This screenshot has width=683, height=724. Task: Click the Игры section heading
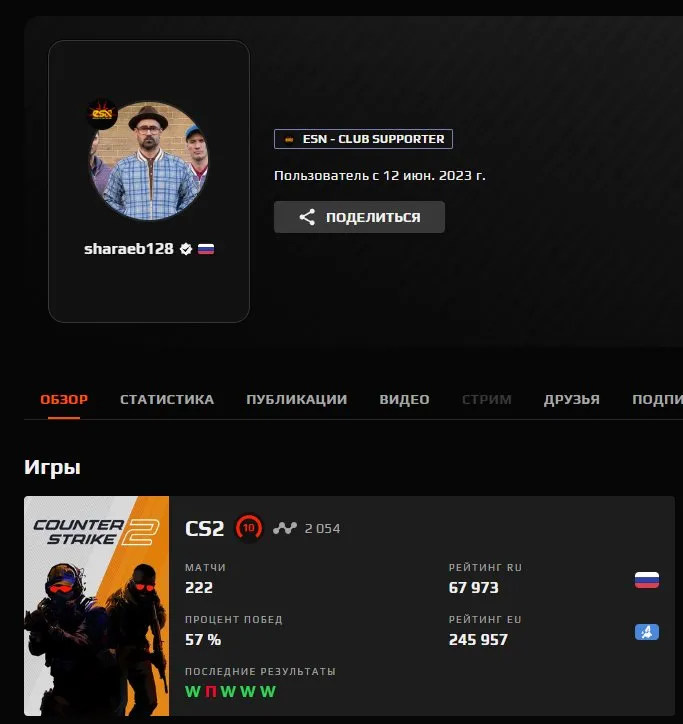pos(52,467)
